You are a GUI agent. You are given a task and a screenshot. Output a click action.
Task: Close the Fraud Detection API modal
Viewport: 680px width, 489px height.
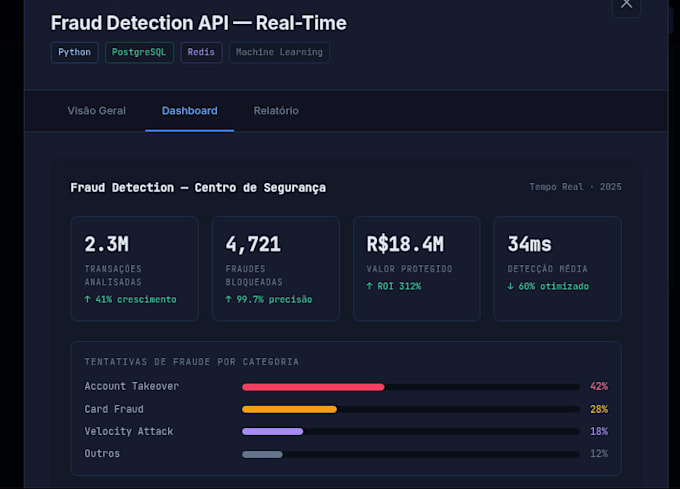626,5
